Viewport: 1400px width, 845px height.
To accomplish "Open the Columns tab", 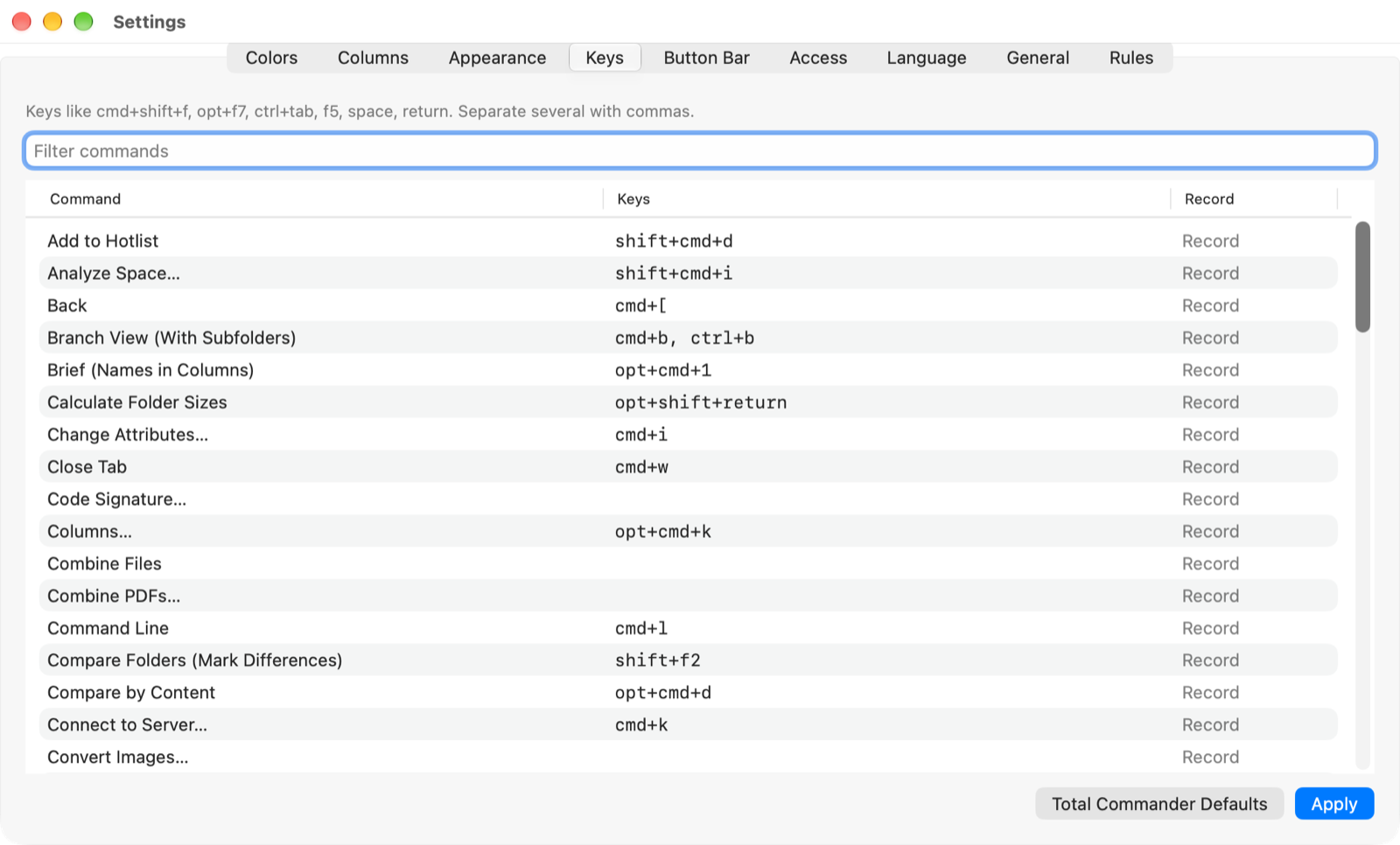I will click(x=373, y=58).
